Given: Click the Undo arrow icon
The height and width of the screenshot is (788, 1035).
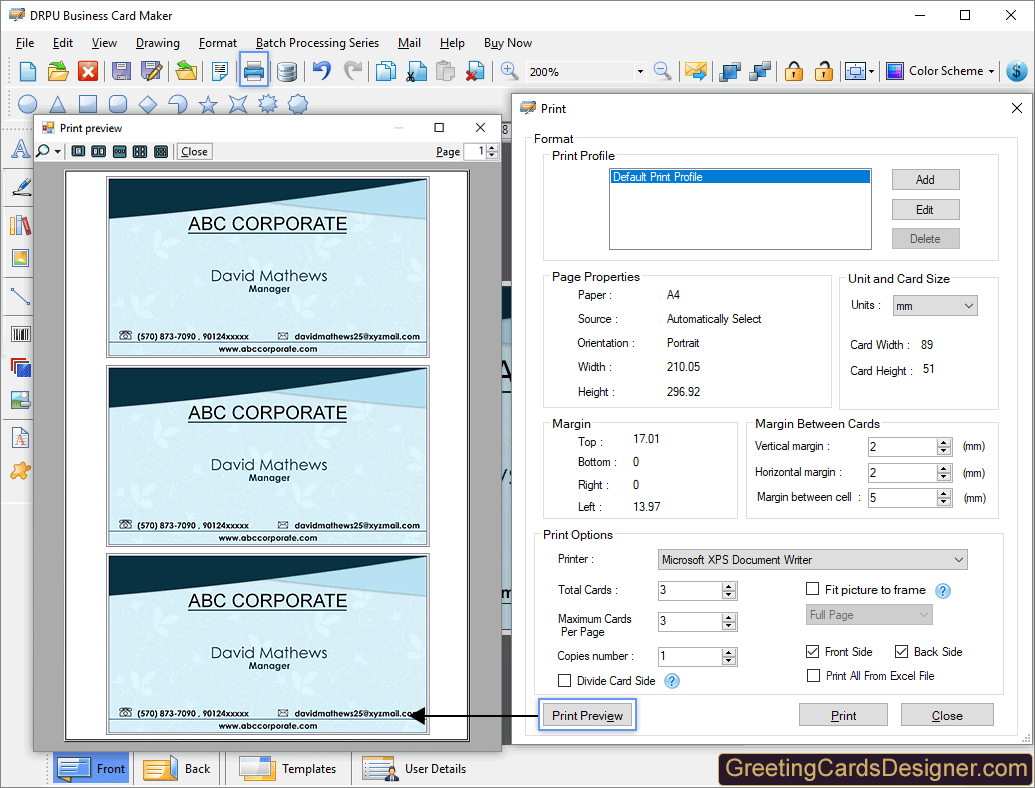Looking at the screenshot, I should click(321, 71).
